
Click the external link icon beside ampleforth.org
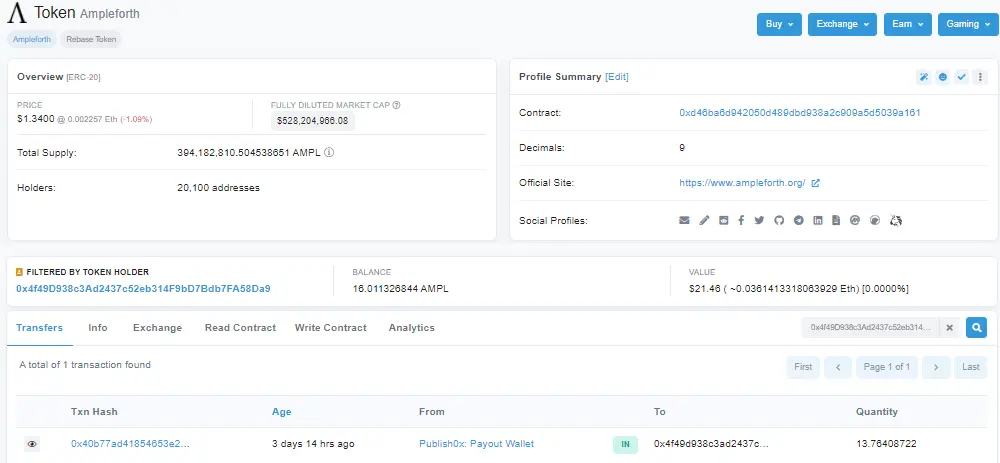tap(815, 183)
